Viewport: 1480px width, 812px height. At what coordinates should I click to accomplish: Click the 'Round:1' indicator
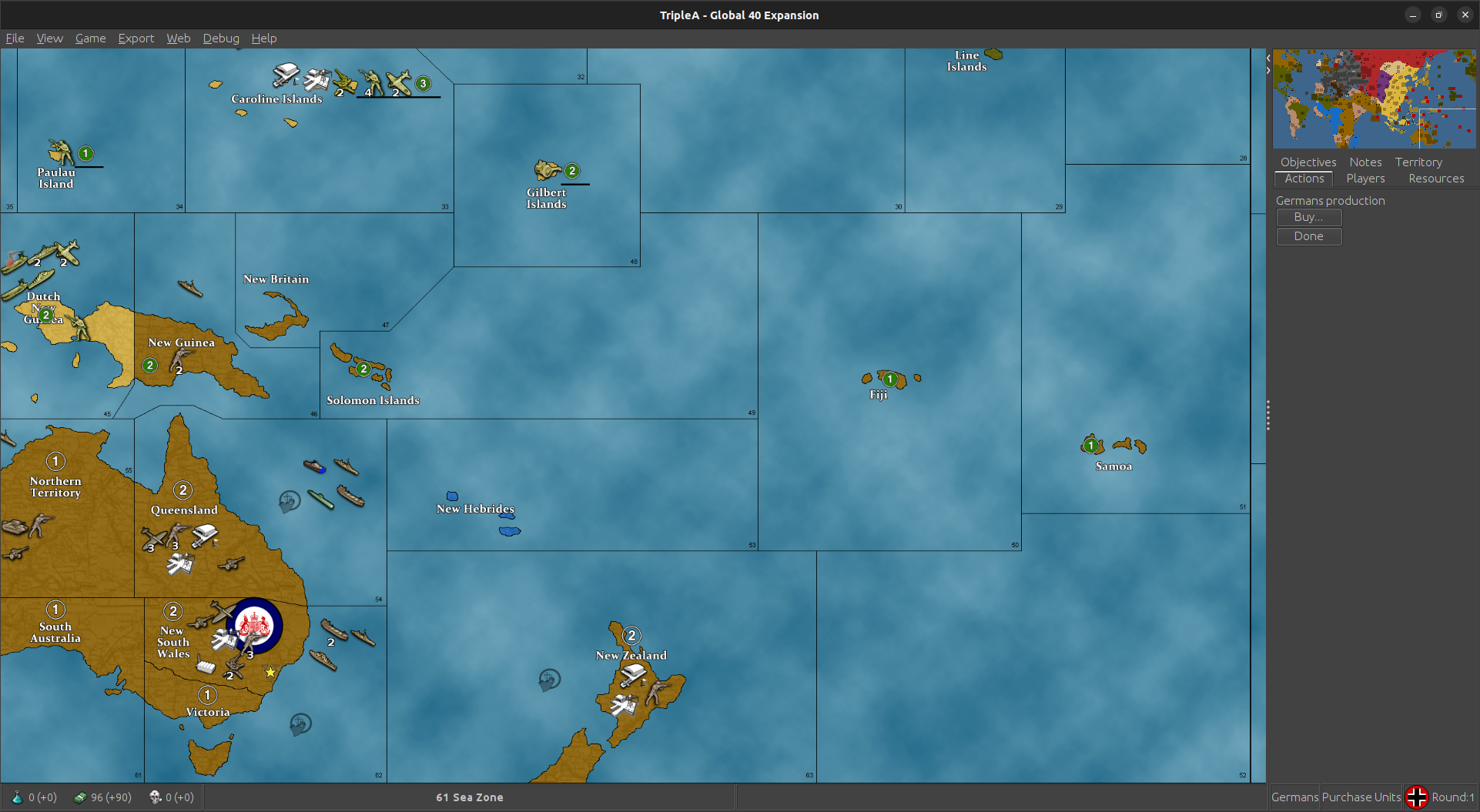(1453, 797)
